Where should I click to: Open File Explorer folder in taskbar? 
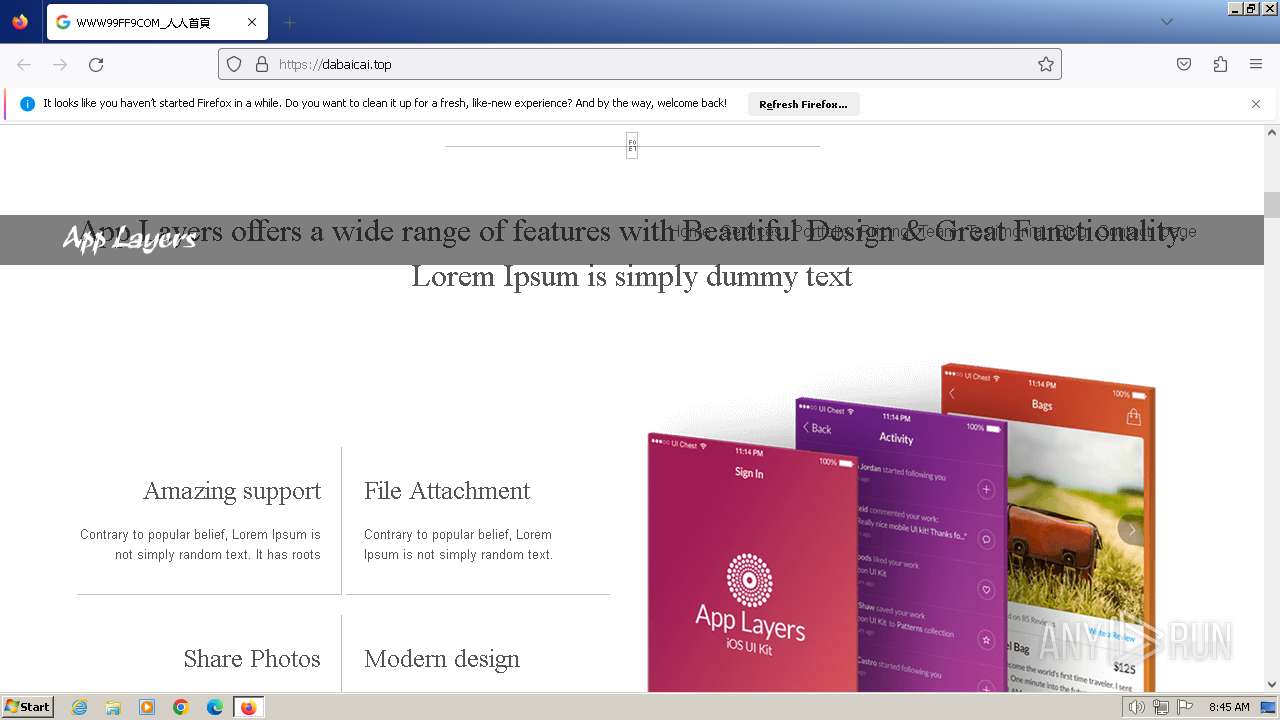click(x=113, y=707)
